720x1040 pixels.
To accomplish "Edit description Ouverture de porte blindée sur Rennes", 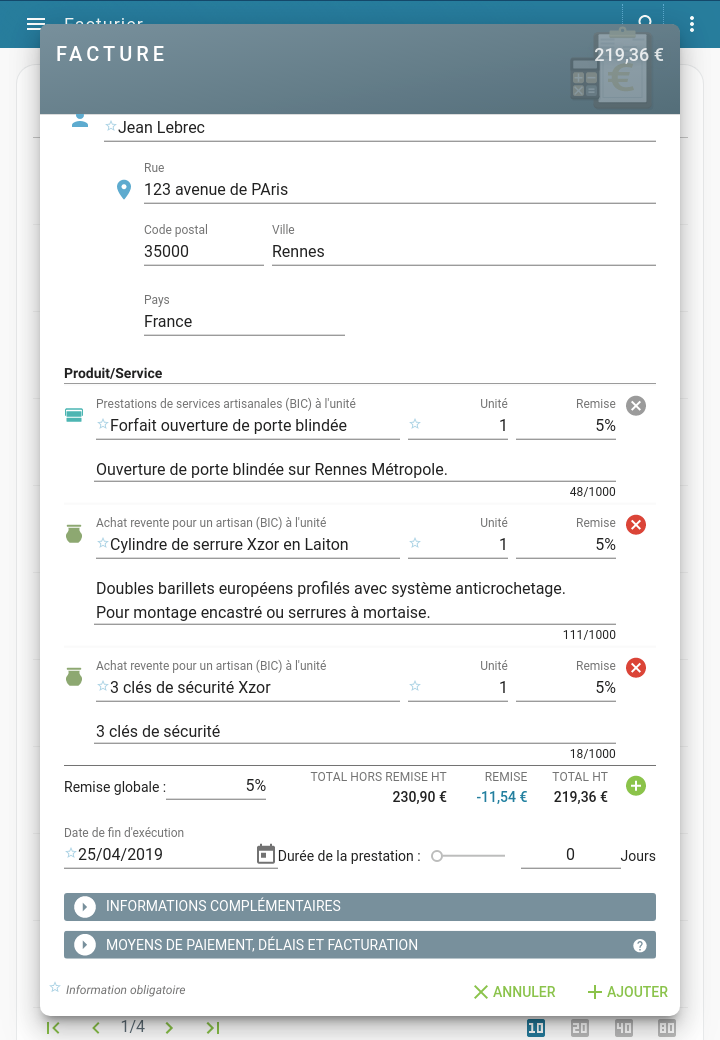I will point(355,470).
